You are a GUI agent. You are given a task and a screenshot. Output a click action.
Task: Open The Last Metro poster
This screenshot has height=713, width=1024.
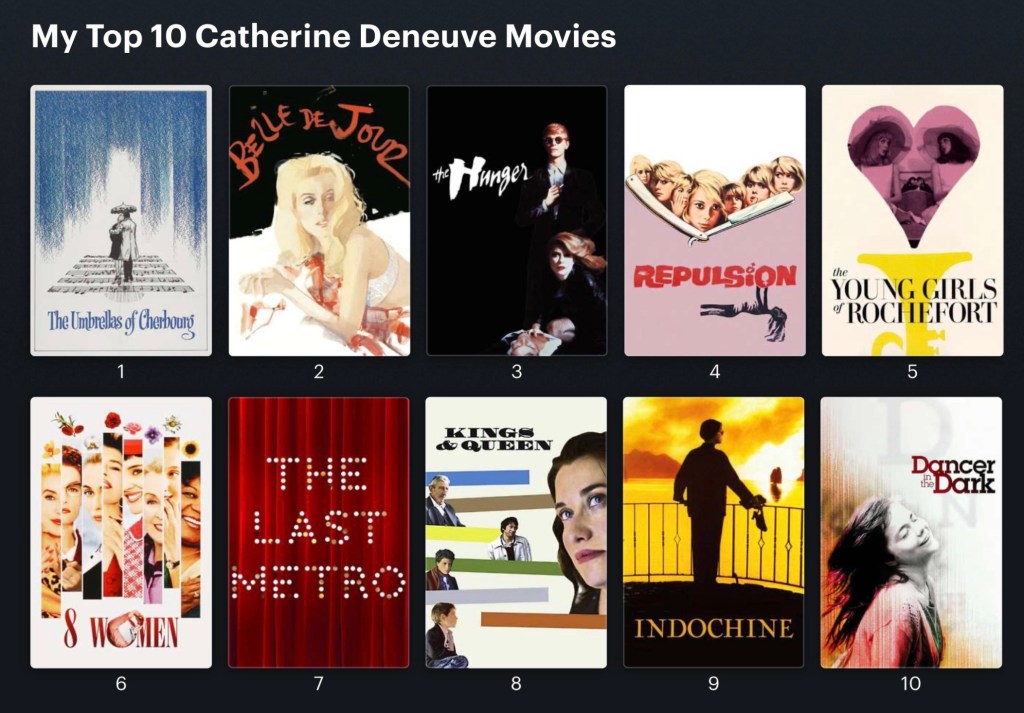(319, 533)
